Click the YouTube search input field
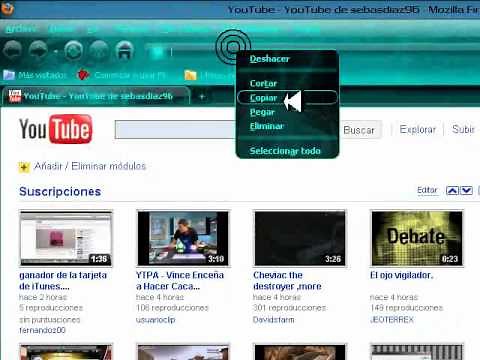This screenshot has height=360, width=480. coord(176,129)
